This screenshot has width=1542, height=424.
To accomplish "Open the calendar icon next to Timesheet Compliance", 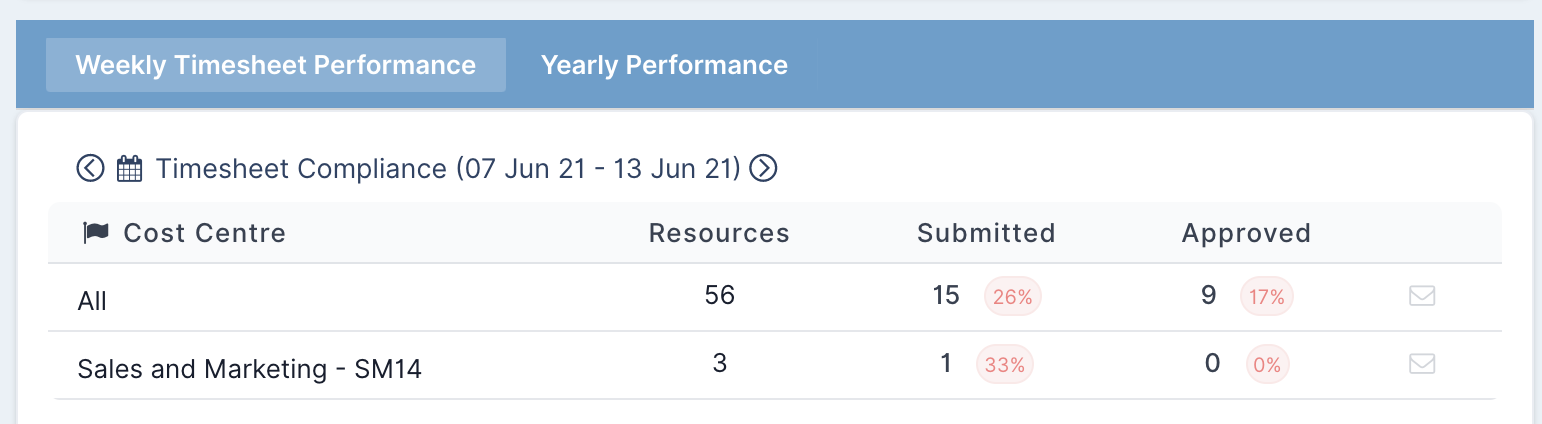I will 130,168.
